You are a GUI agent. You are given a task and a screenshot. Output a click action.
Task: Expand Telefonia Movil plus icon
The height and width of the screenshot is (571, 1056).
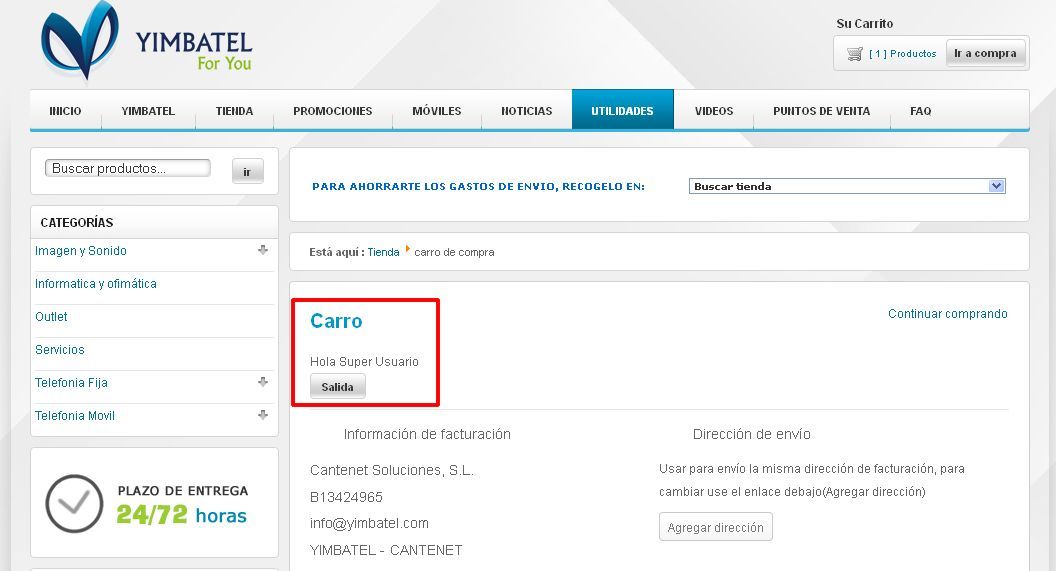coord(263,415)
